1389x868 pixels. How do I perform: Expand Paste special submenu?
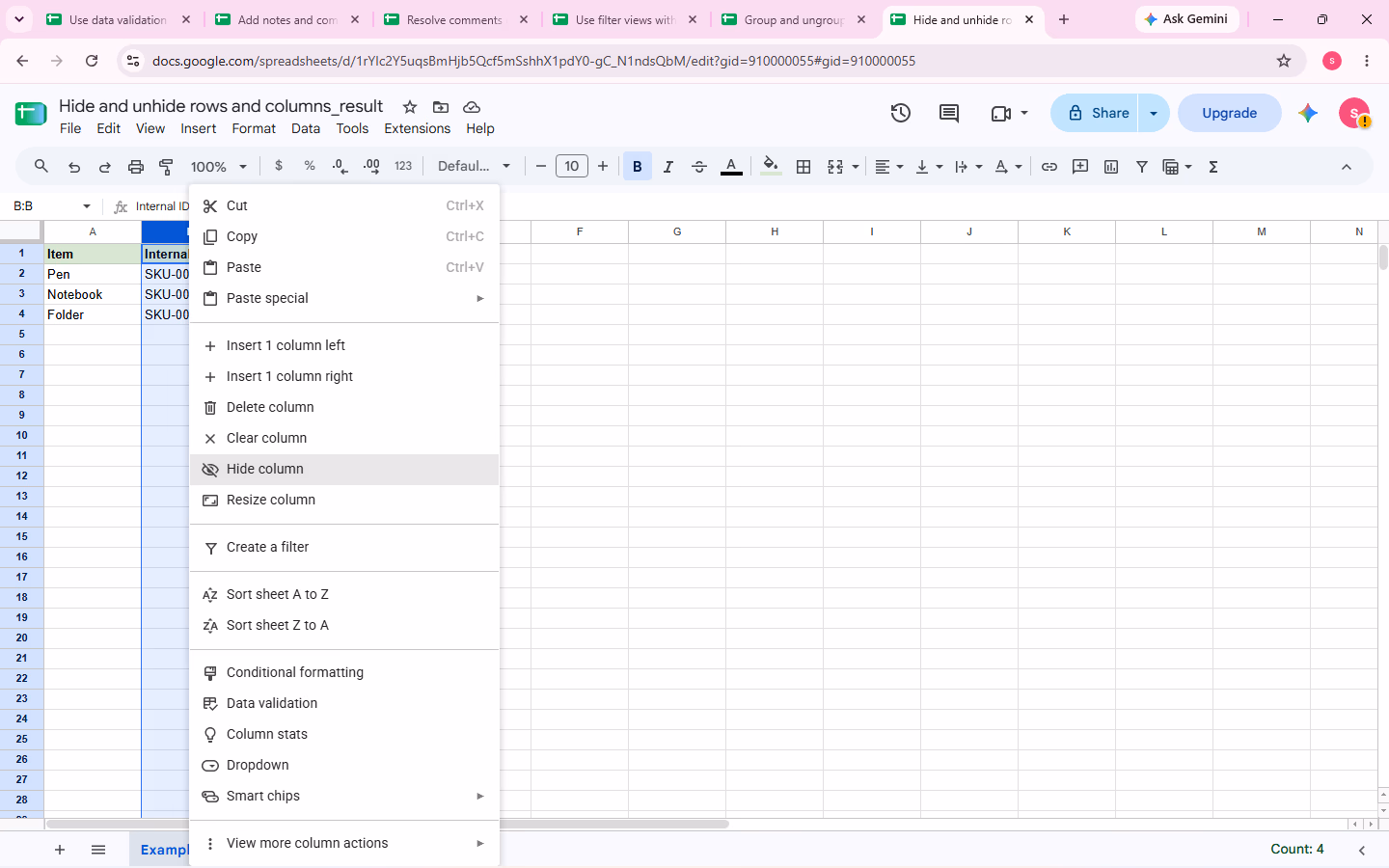[x=344, y=298]
